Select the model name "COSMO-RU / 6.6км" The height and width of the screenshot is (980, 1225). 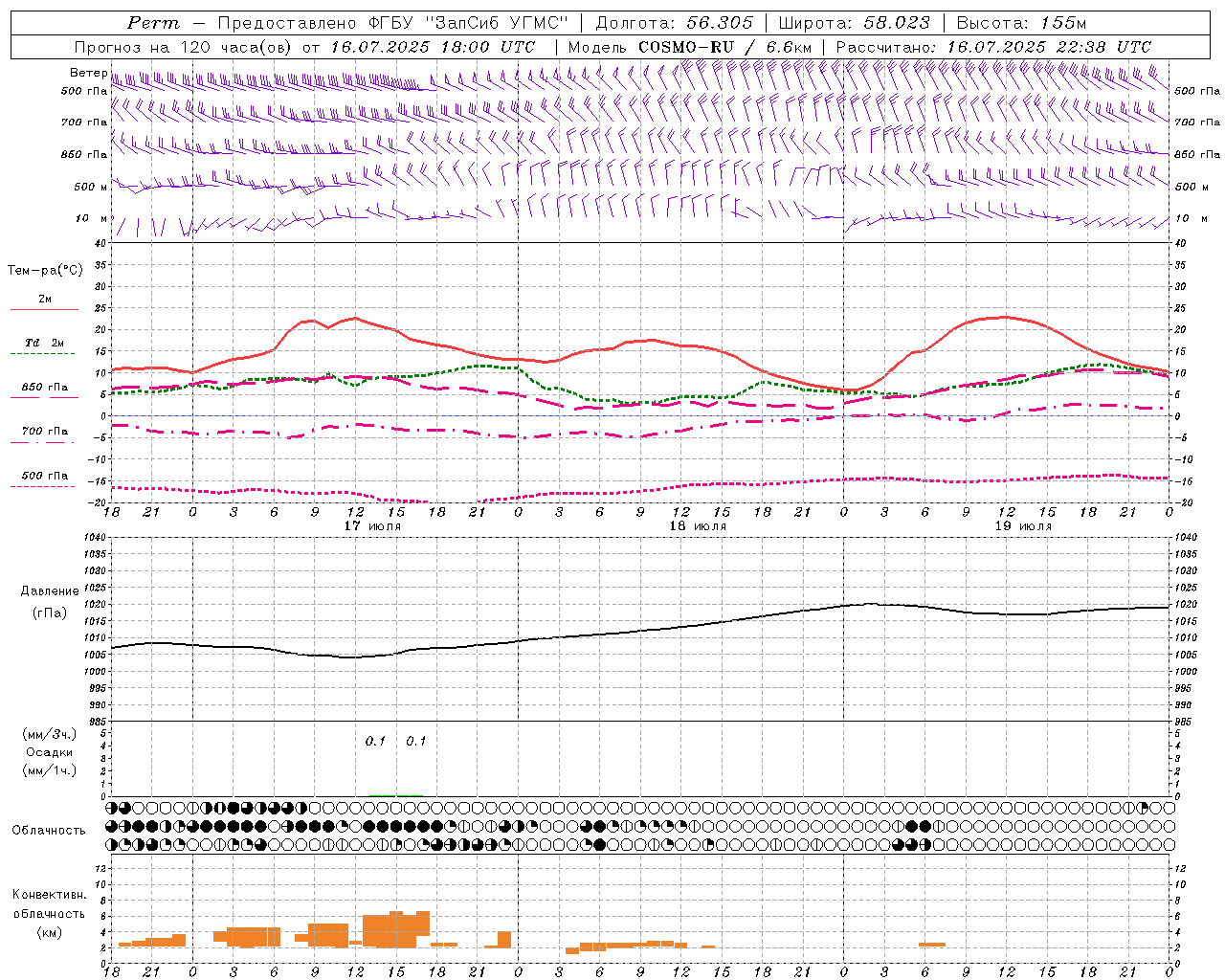pos(724,47)
